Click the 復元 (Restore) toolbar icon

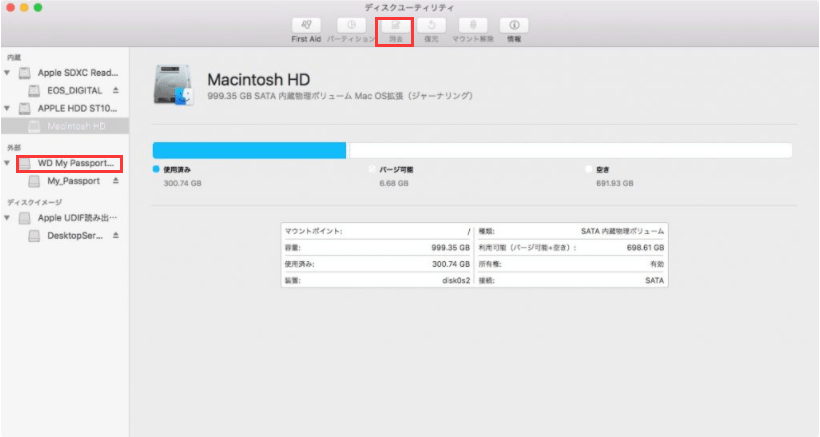(431, 25)
